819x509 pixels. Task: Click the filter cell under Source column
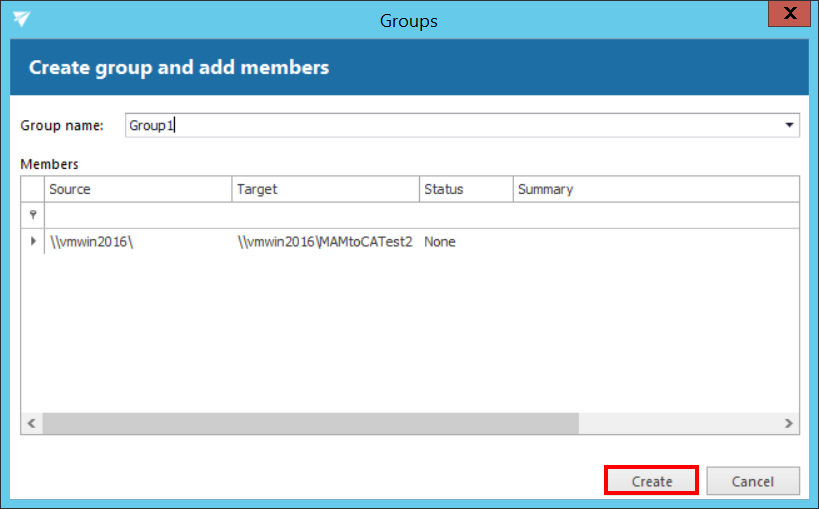(138, 215)
